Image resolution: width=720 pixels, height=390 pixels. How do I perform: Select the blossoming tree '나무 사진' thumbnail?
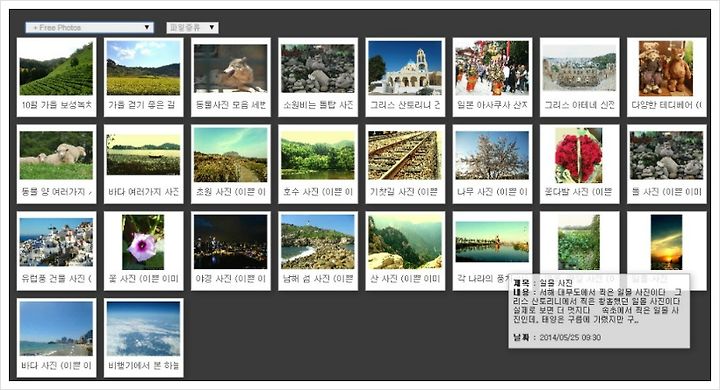[492, 155]
